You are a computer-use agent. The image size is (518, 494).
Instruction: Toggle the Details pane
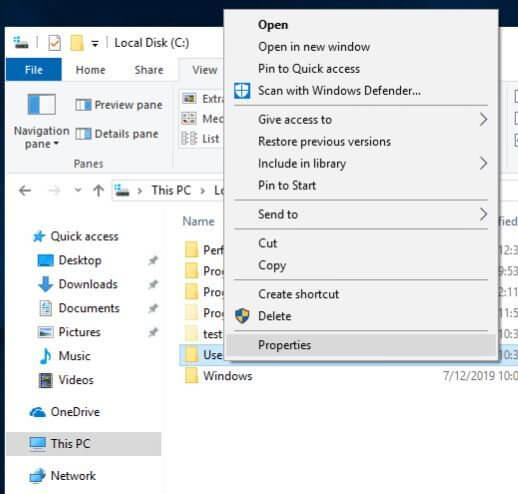coord(117,134)
